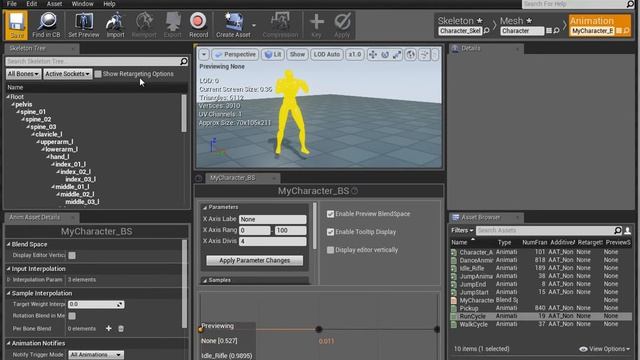Open Mesh asset list icon
The height and width of the screenshot is (360, 640).
point(549,31)
